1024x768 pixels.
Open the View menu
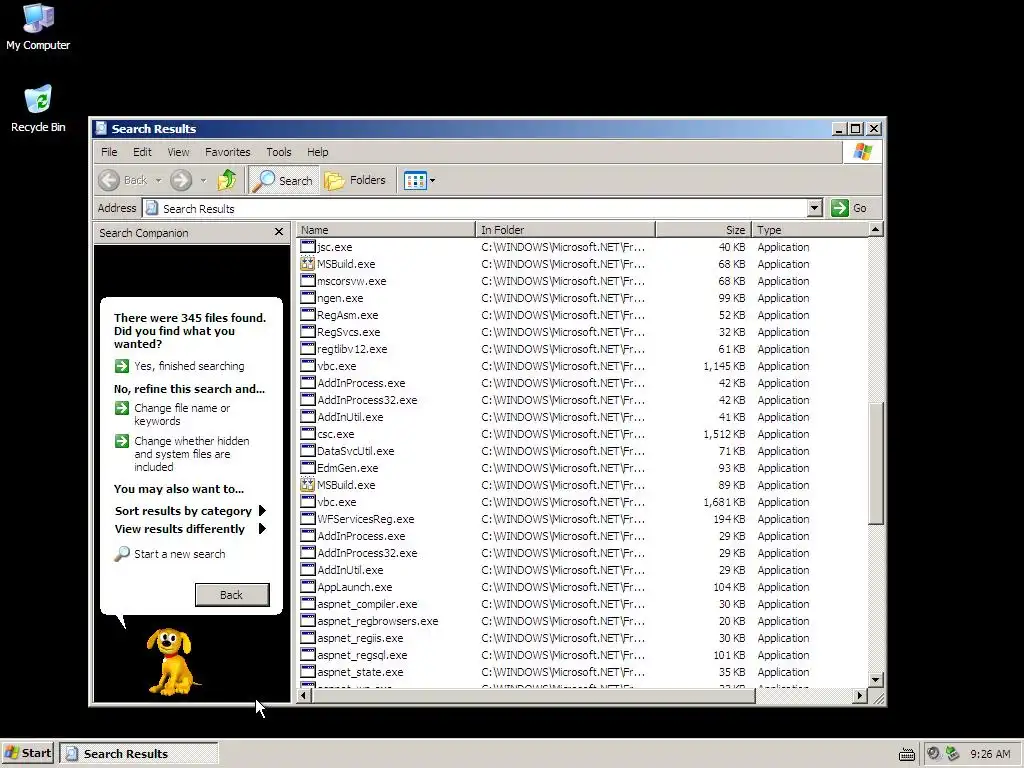[x=178, y=152]
